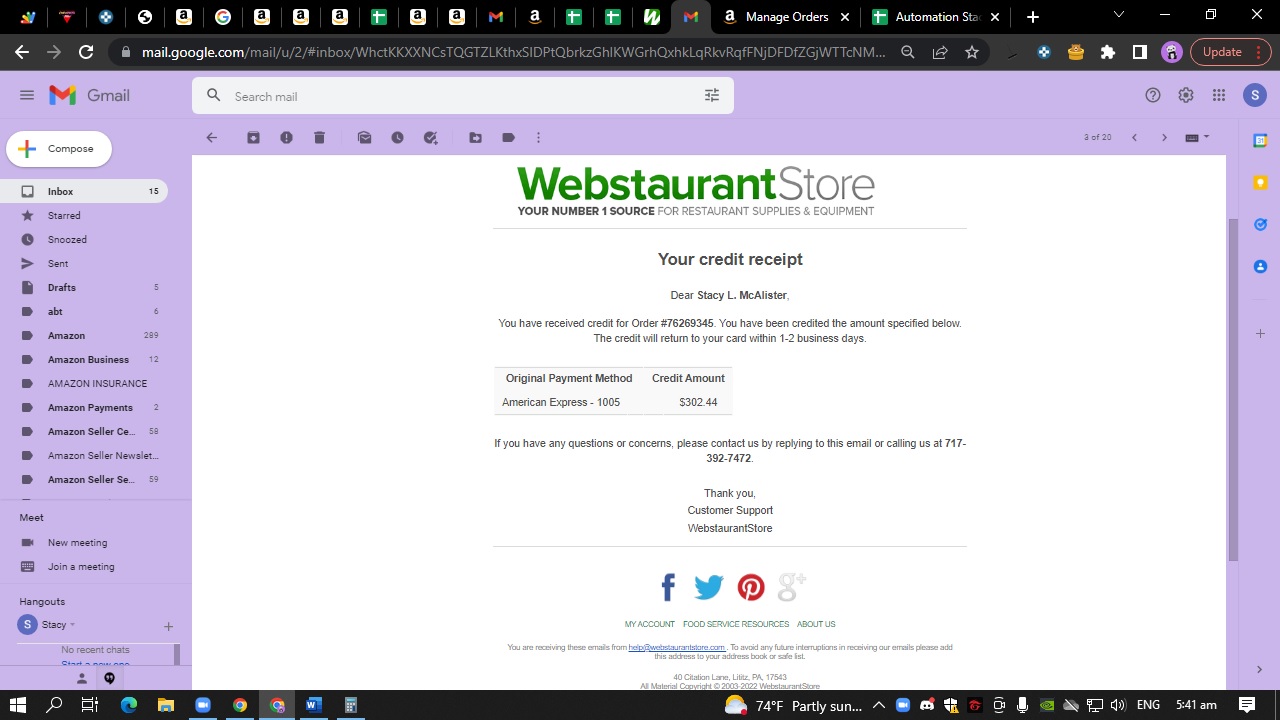Open the Starred folder

pyautogui.click(x=84, y=215)
